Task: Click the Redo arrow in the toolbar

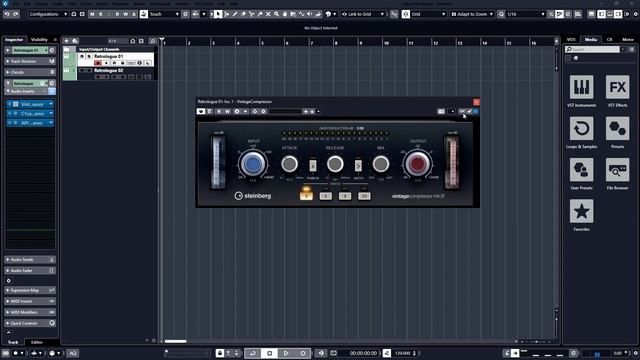Action: click(16, 14)
